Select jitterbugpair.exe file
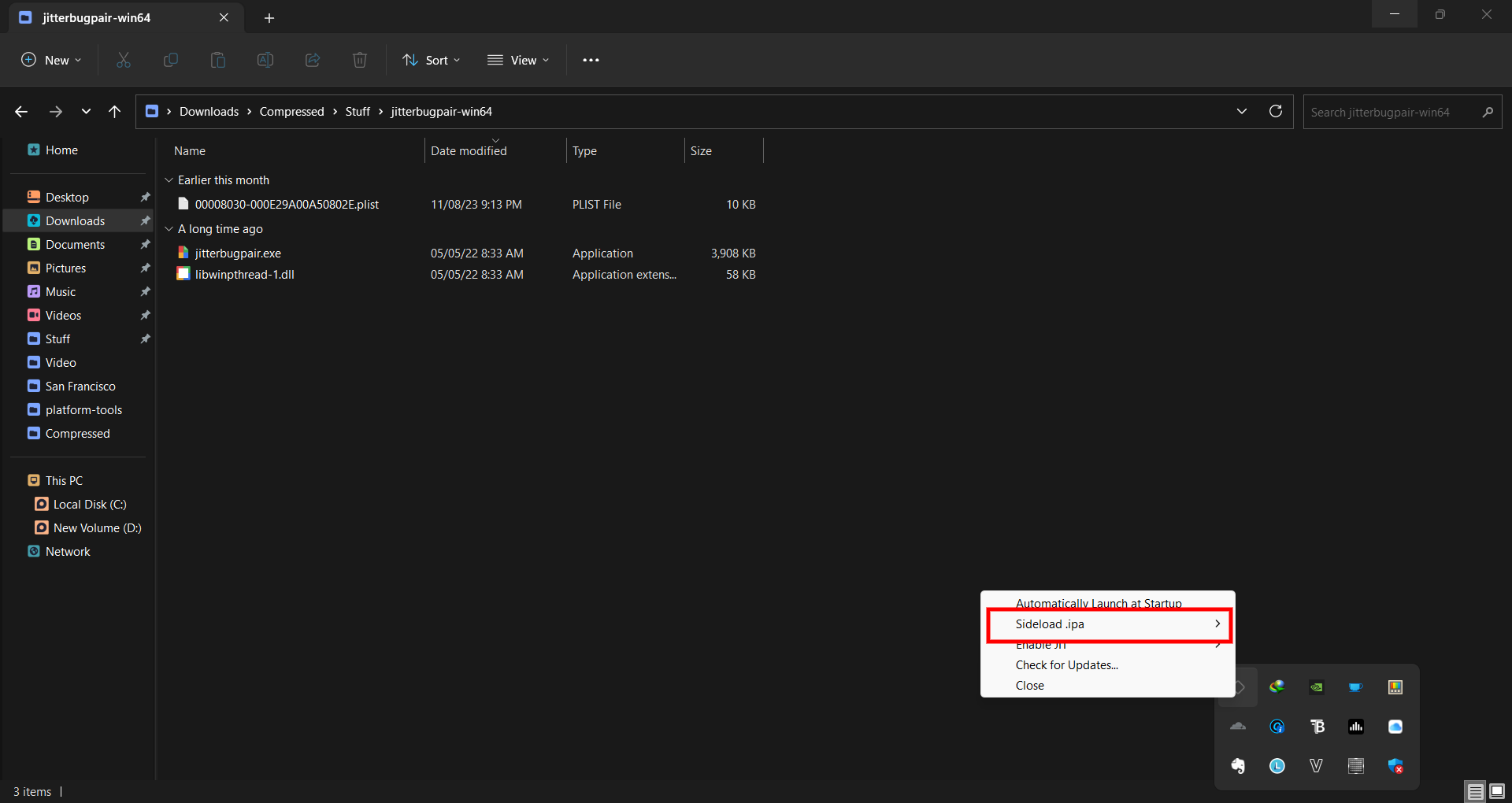This screenshot has width=1512, height=803. tap(238, 253)
